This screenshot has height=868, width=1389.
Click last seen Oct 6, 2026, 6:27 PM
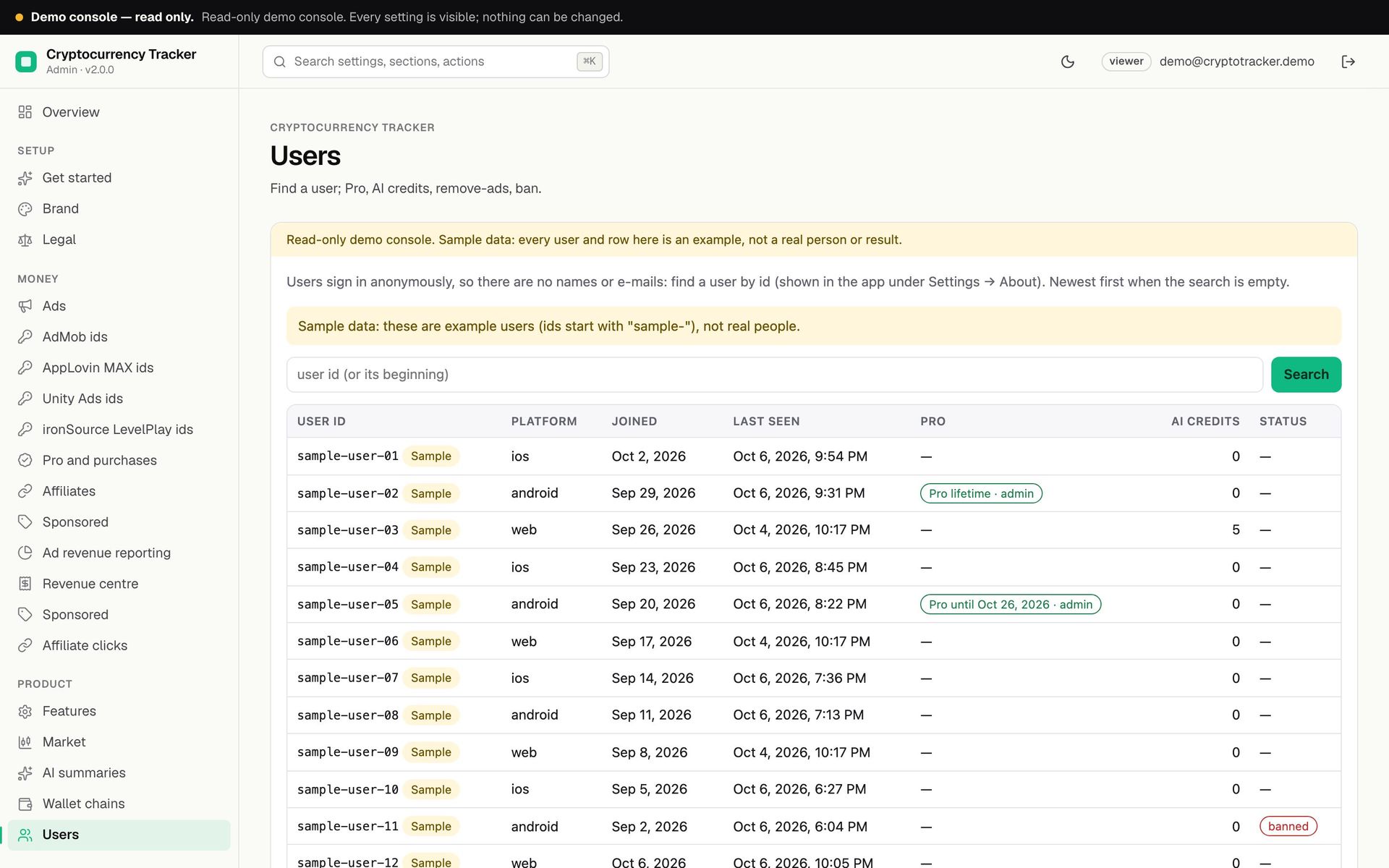(799, 789)
